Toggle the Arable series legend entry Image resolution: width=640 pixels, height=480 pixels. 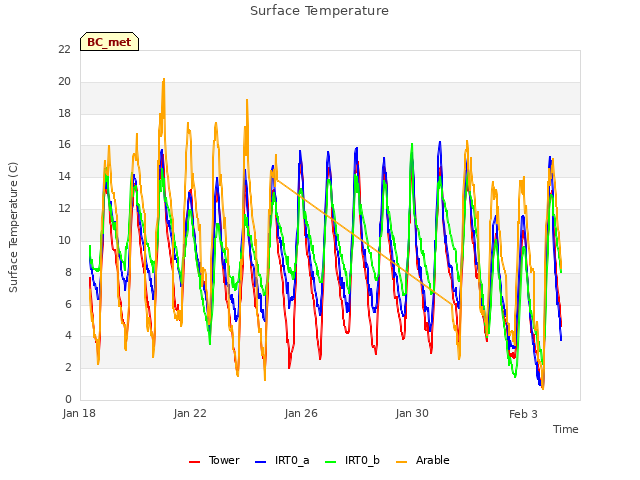(422, 460)
